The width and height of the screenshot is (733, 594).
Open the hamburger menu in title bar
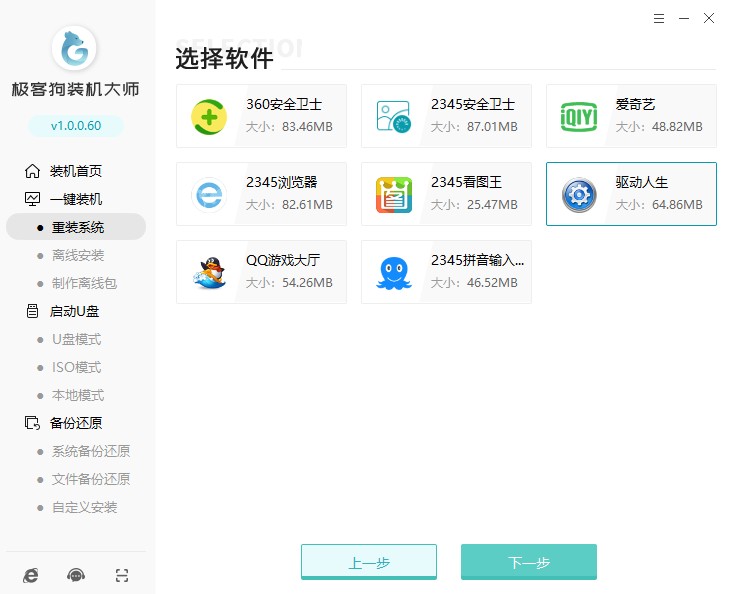(x=658, y=18)
